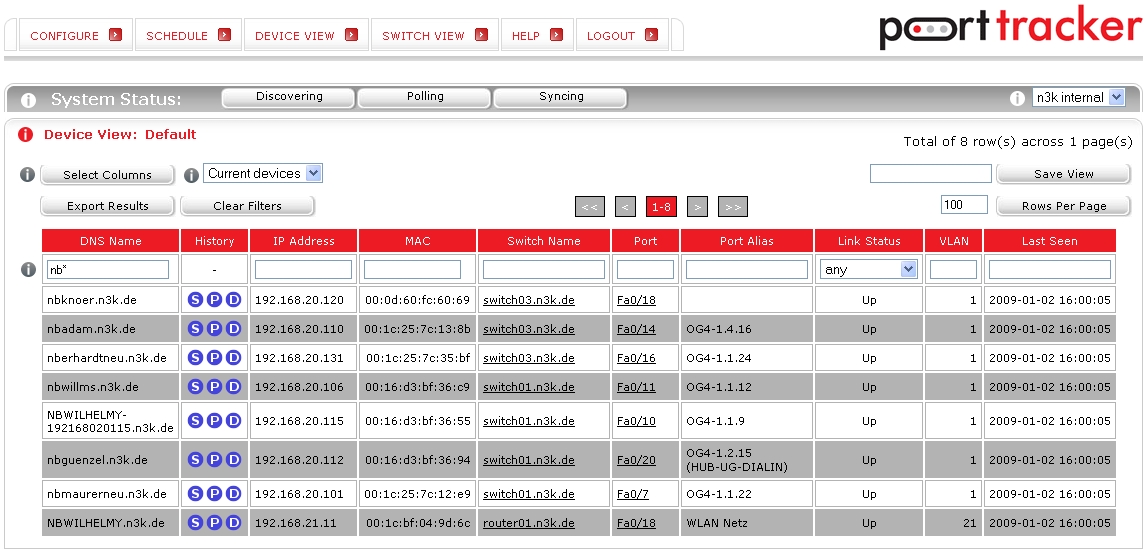Expand the Link Status 'any' filter dropdown
The width and height of the screenshot is (1146, 552).
pyautogui.click(x=868, y=270)
